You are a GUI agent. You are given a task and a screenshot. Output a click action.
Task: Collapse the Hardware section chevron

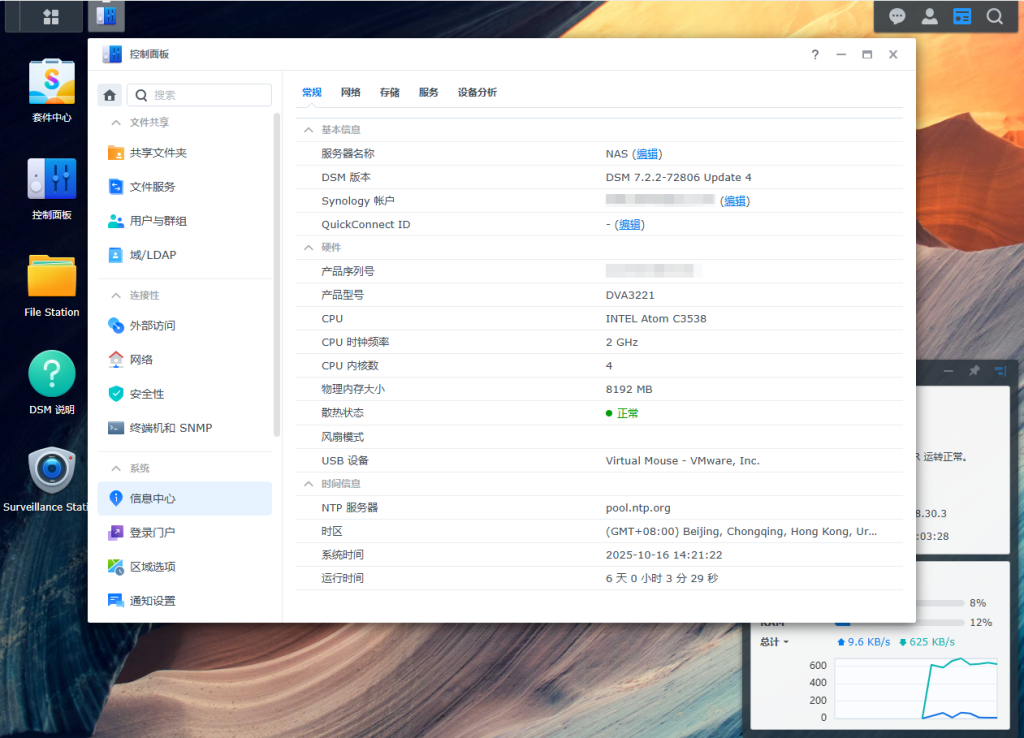tap(308, 247)
